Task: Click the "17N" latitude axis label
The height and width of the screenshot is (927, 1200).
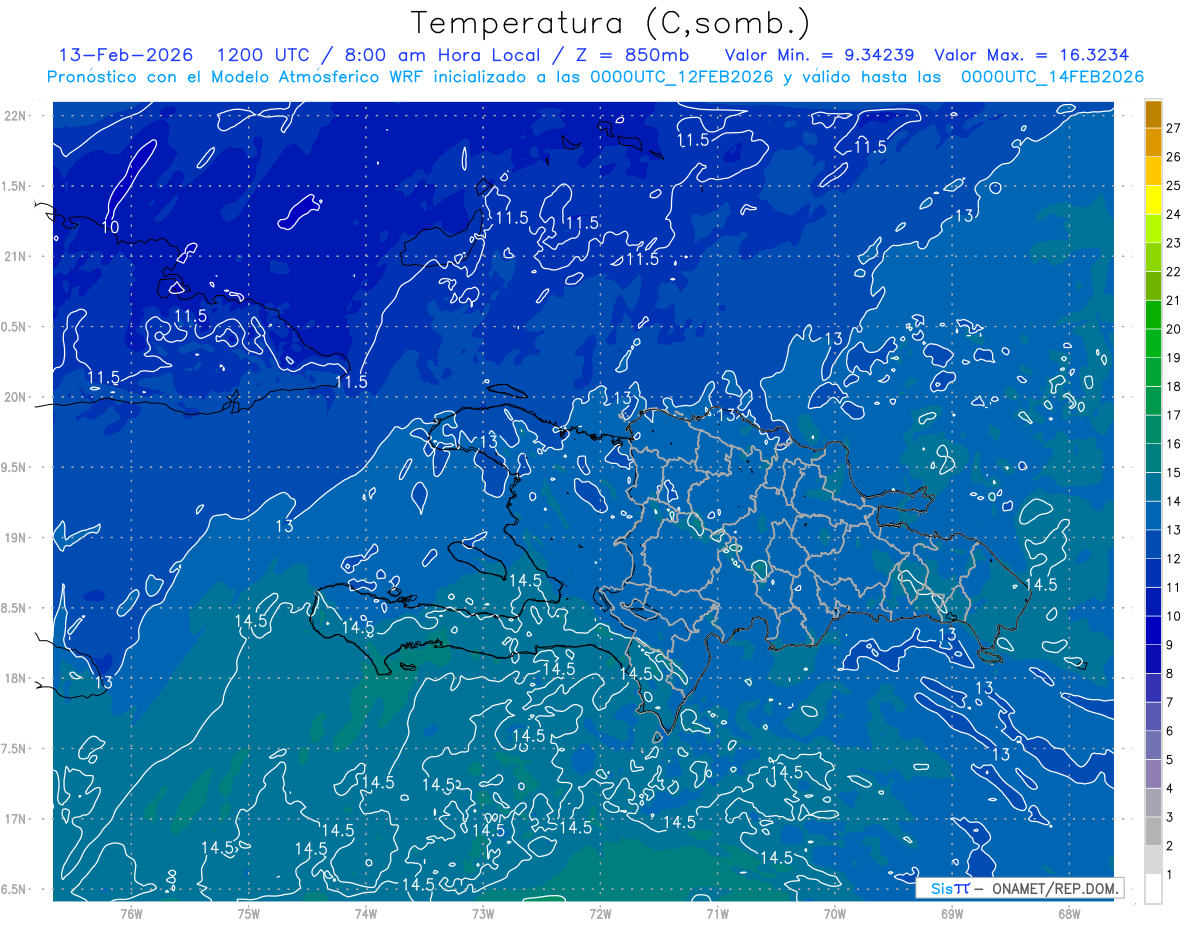Action: (x=16, y=819)
